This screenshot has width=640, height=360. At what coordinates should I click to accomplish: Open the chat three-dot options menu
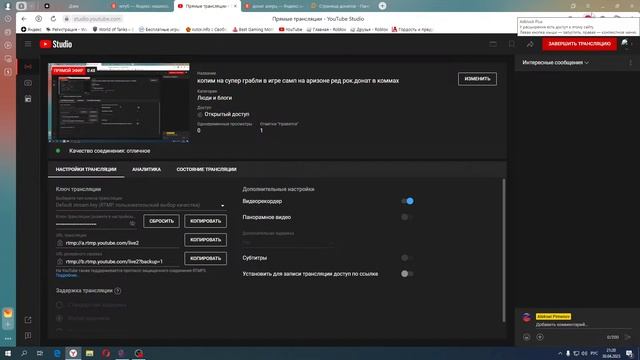[x=630, y=62]
